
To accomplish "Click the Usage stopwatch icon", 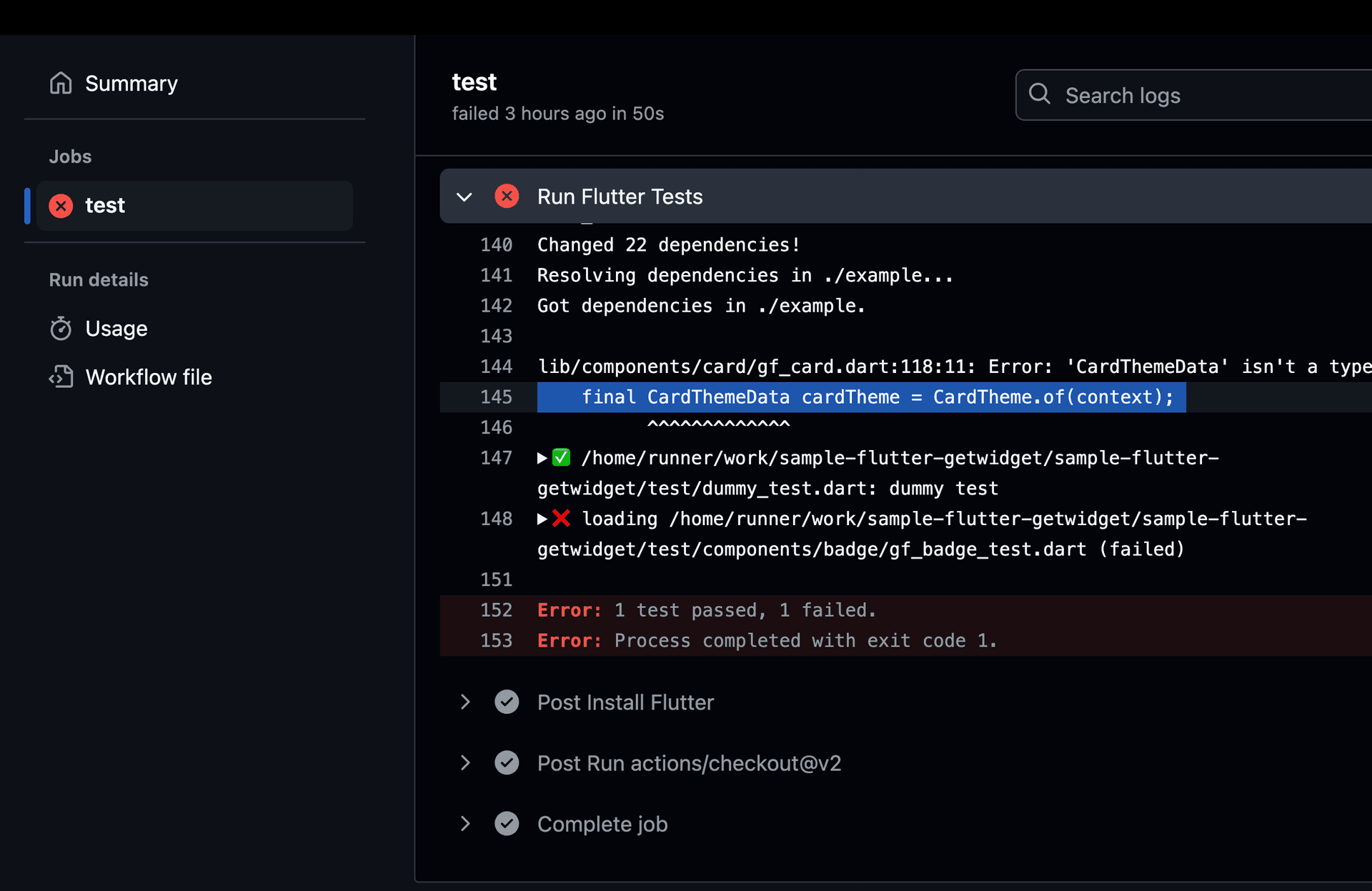I will pos(61,329).
